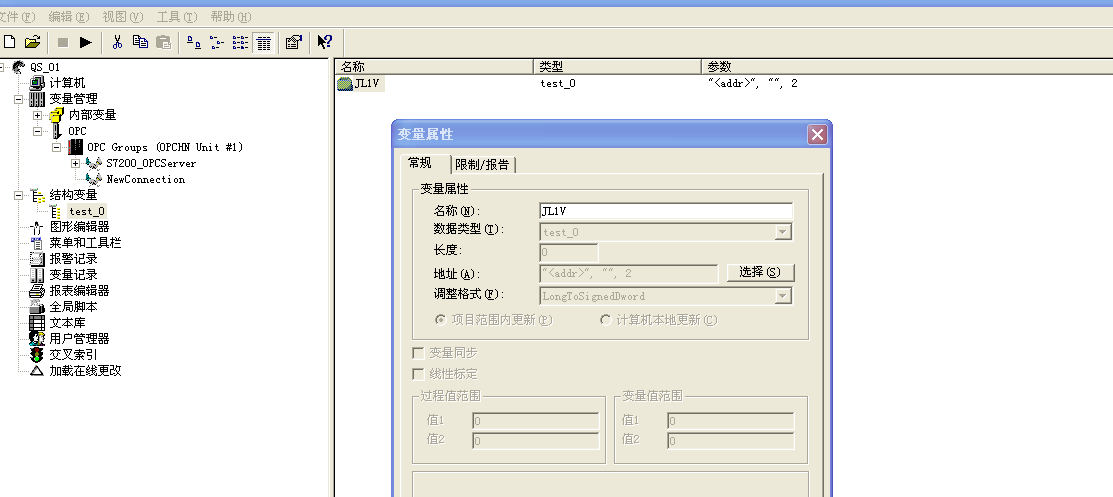This screenshot has width=1113, height=497.
Task: Select test_0 structure type
Action: [x=87, y=211]
